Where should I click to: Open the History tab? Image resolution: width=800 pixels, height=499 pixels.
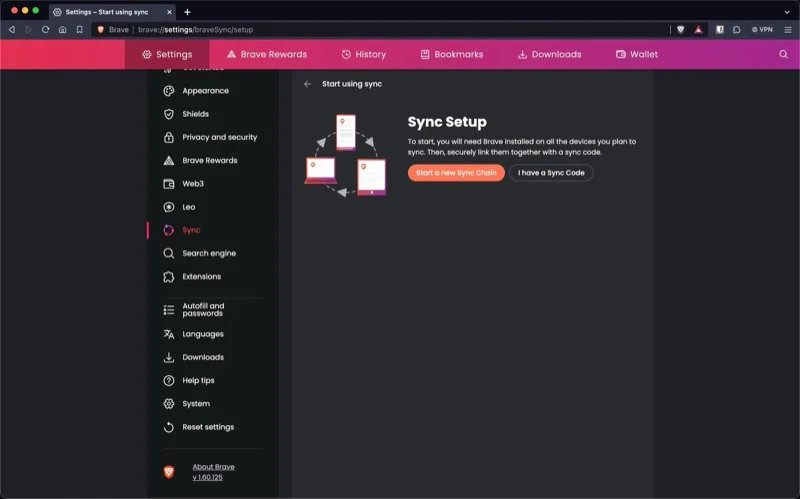tap(363, 54)
